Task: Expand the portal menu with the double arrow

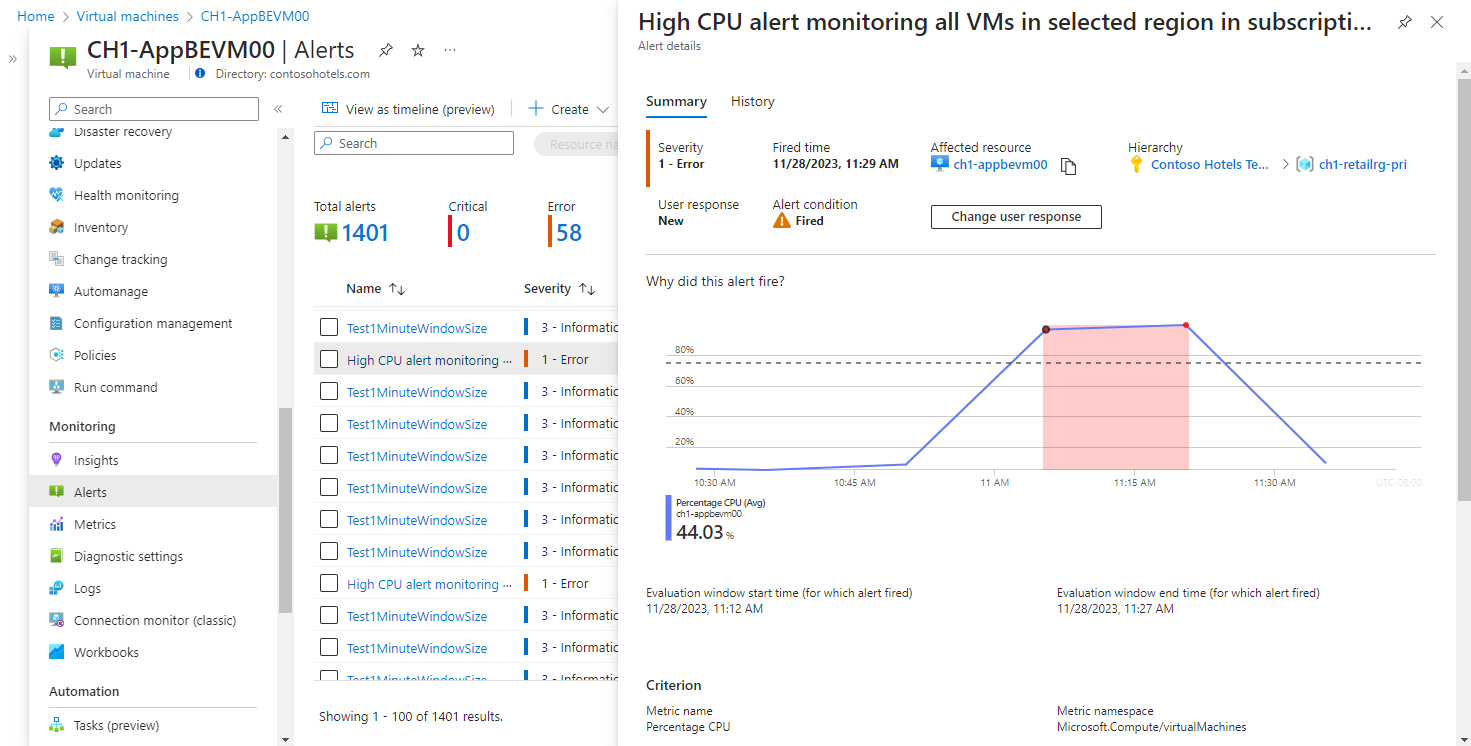Action: pyautogui.click(x=13, y=59)
